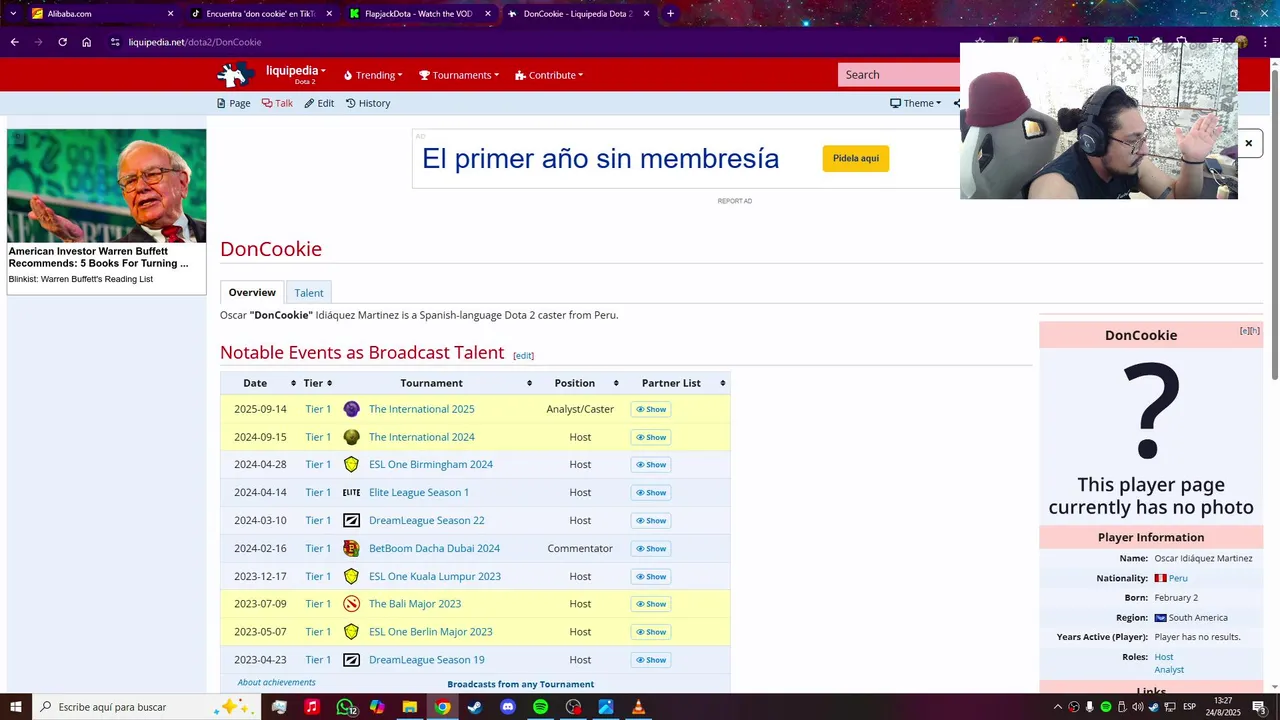Open the liquipedia Dota 2 wiki selector
The image size is (1280, 720).
pos(296,74)
